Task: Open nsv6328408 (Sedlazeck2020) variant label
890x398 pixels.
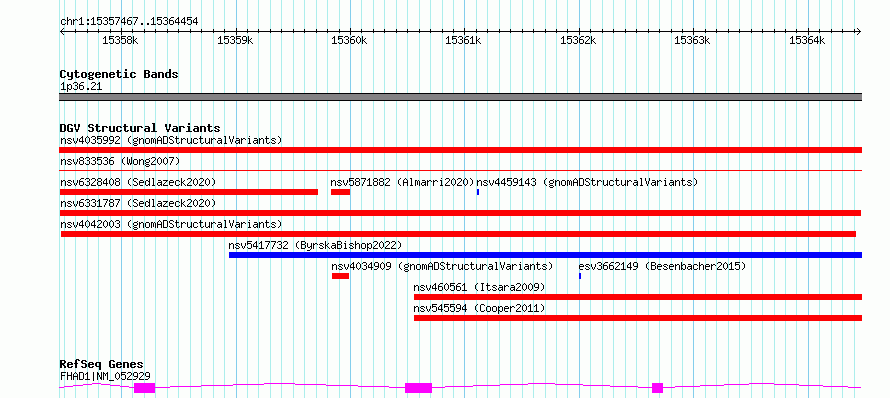Action: tap(138, 182)
